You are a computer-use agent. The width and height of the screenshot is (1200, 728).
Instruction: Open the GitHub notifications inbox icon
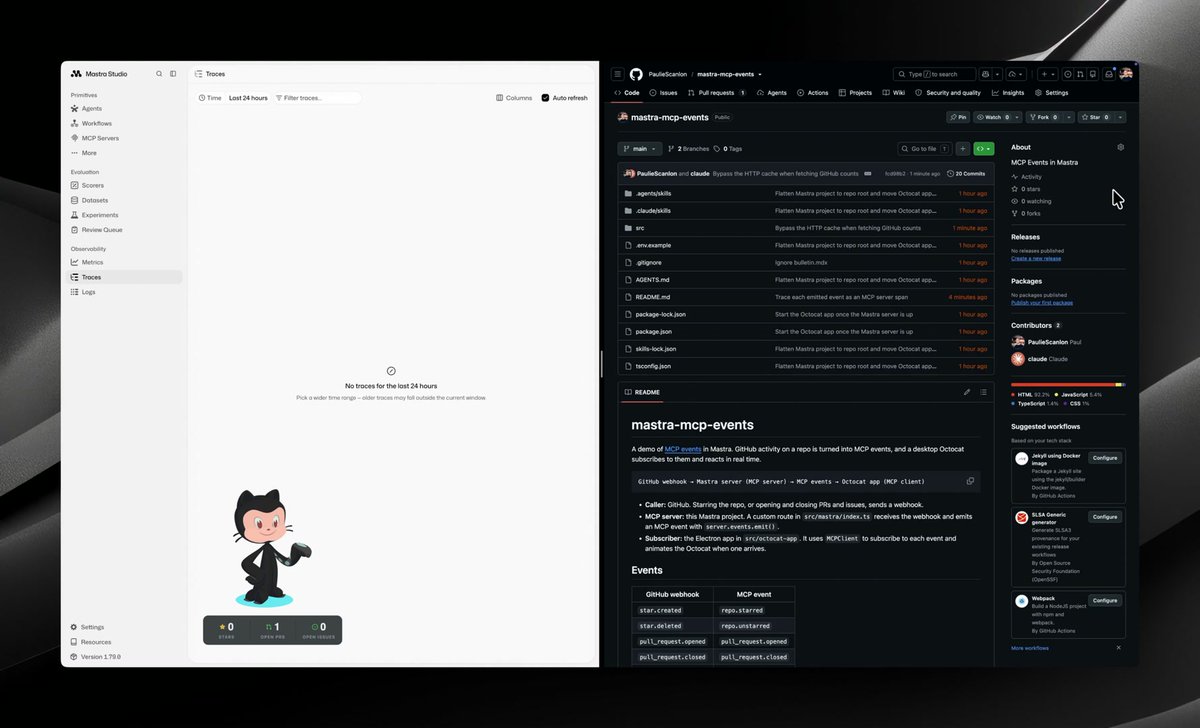(1109, 74)
